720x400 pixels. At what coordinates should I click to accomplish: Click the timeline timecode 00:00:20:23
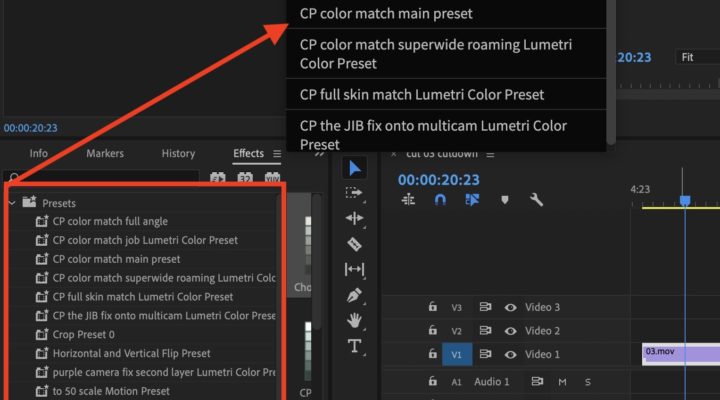(x=439, y=180)
